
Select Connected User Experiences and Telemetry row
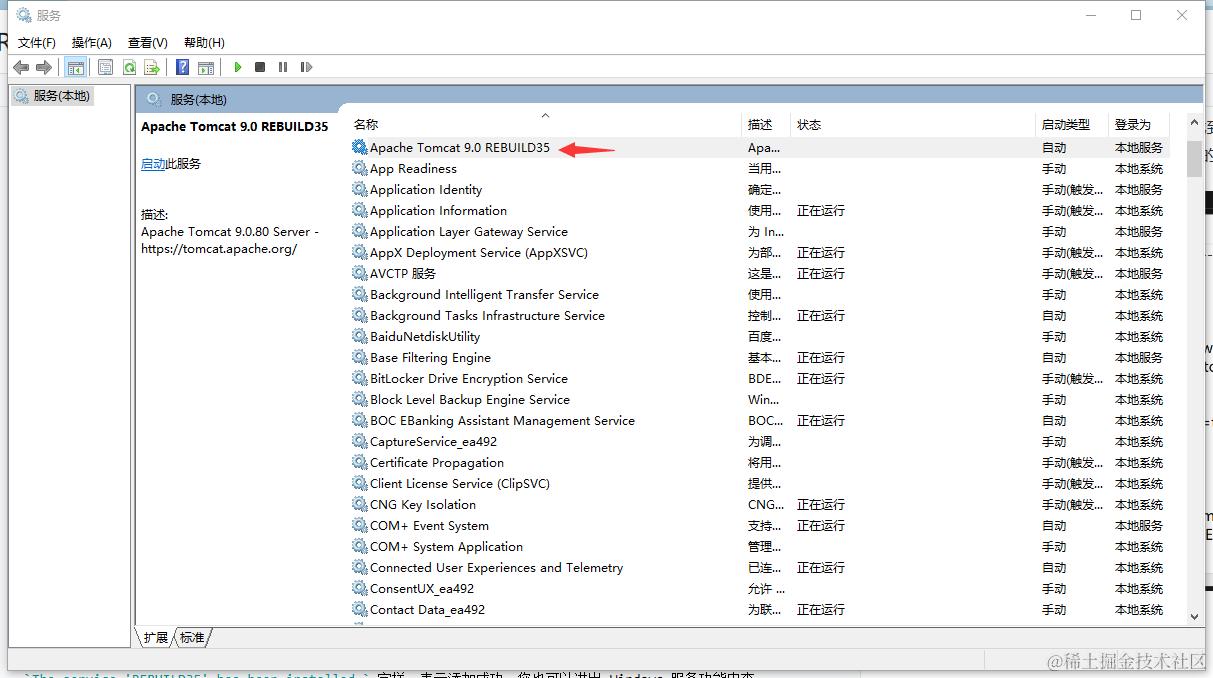tap(758, 567)
